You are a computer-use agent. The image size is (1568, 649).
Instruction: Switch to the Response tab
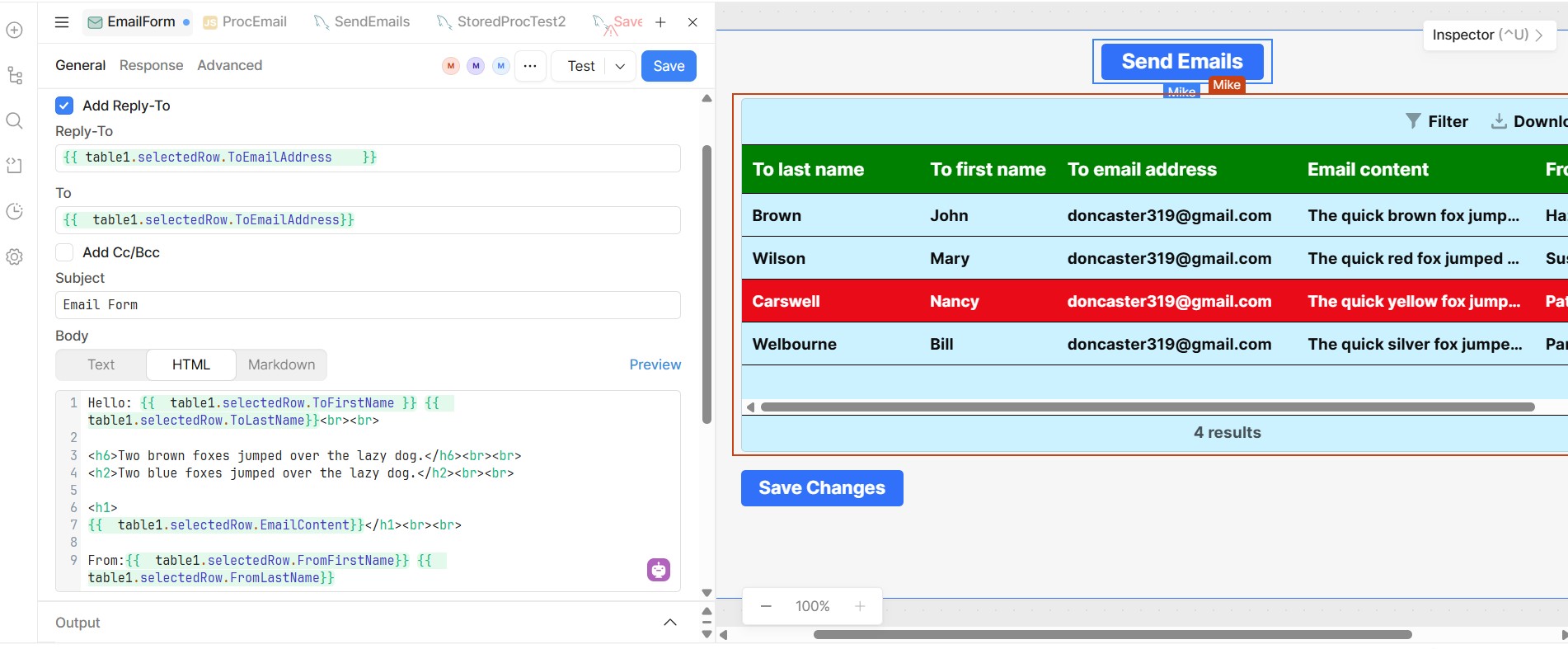coord(151,65)
